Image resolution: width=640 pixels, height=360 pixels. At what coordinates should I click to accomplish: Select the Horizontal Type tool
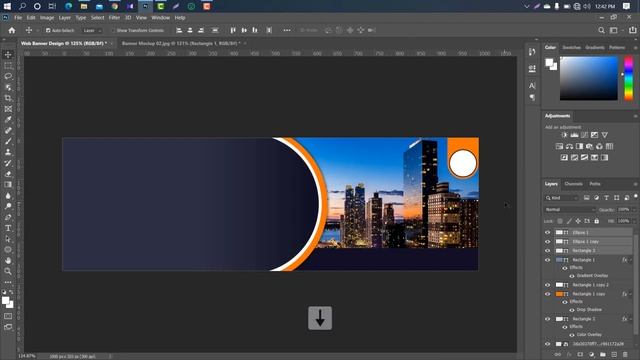[x=8, y=228]
